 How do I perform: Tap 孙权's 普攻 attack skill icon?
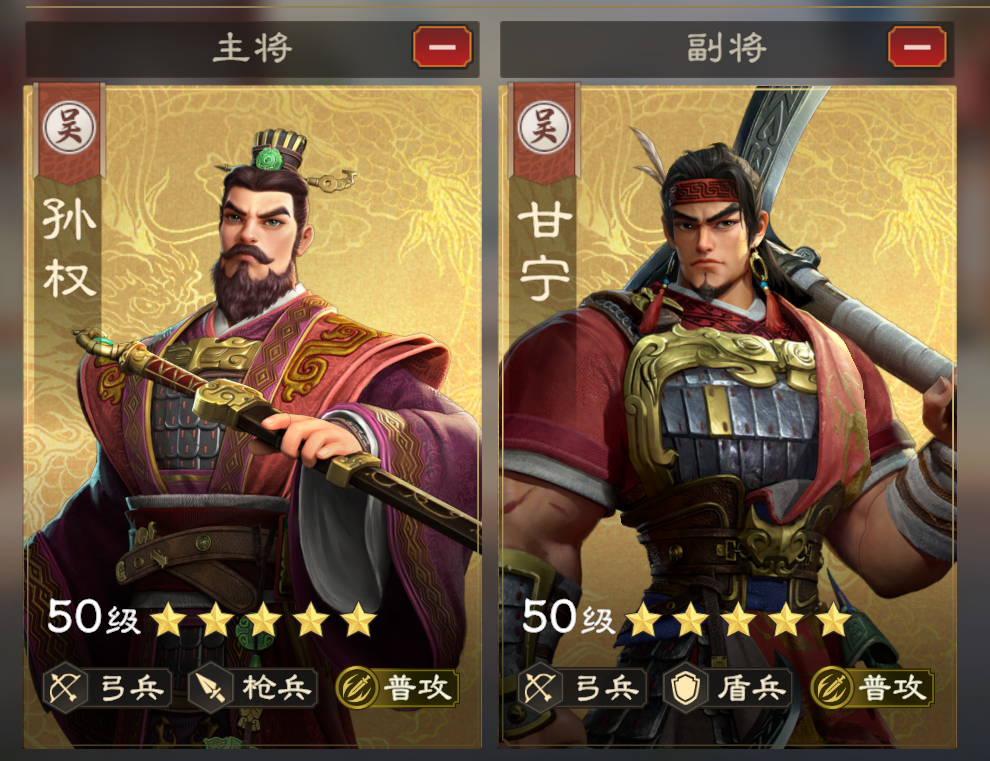357,688
